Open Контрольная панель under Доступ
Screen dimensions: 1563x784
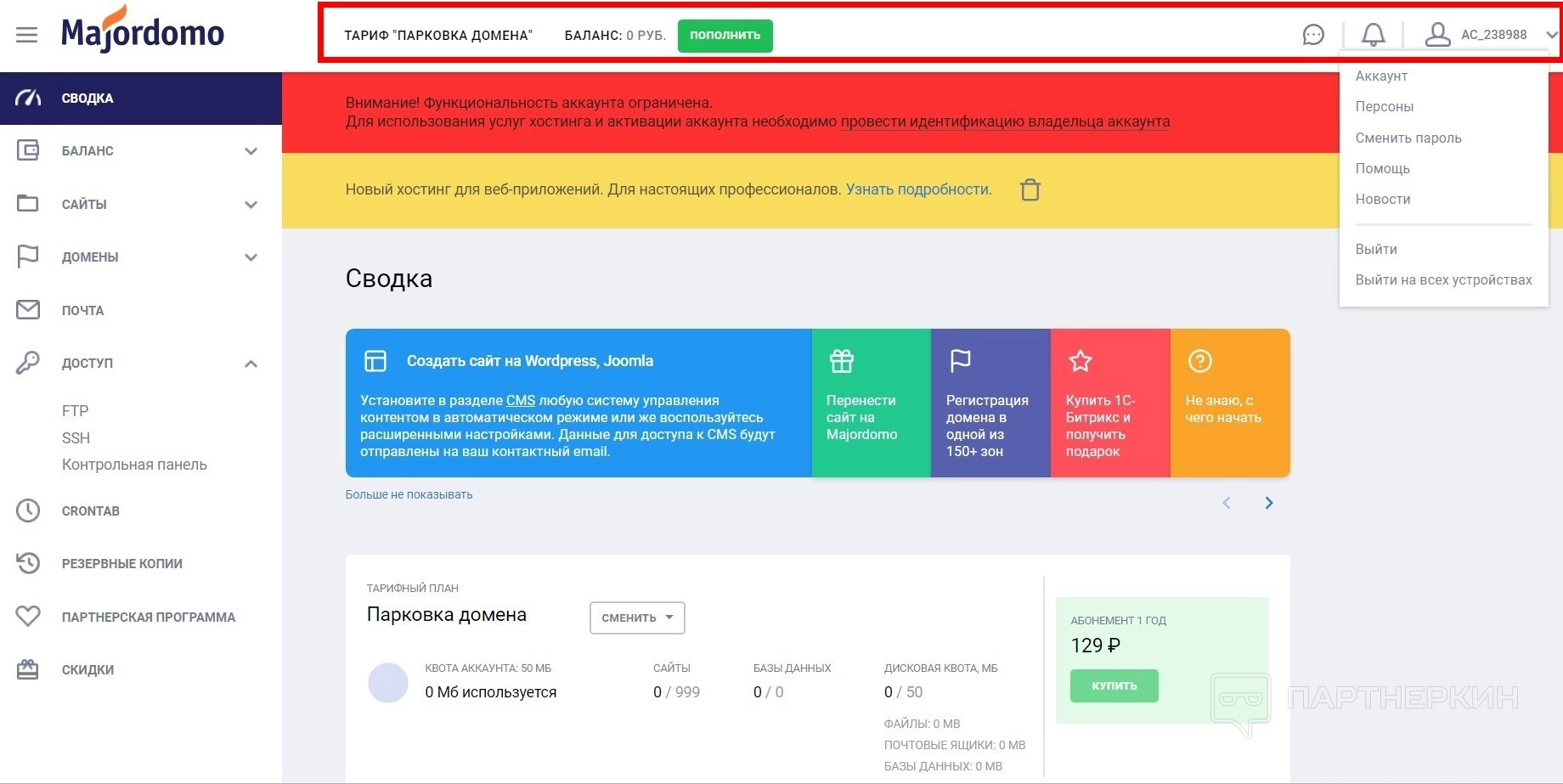134,465
